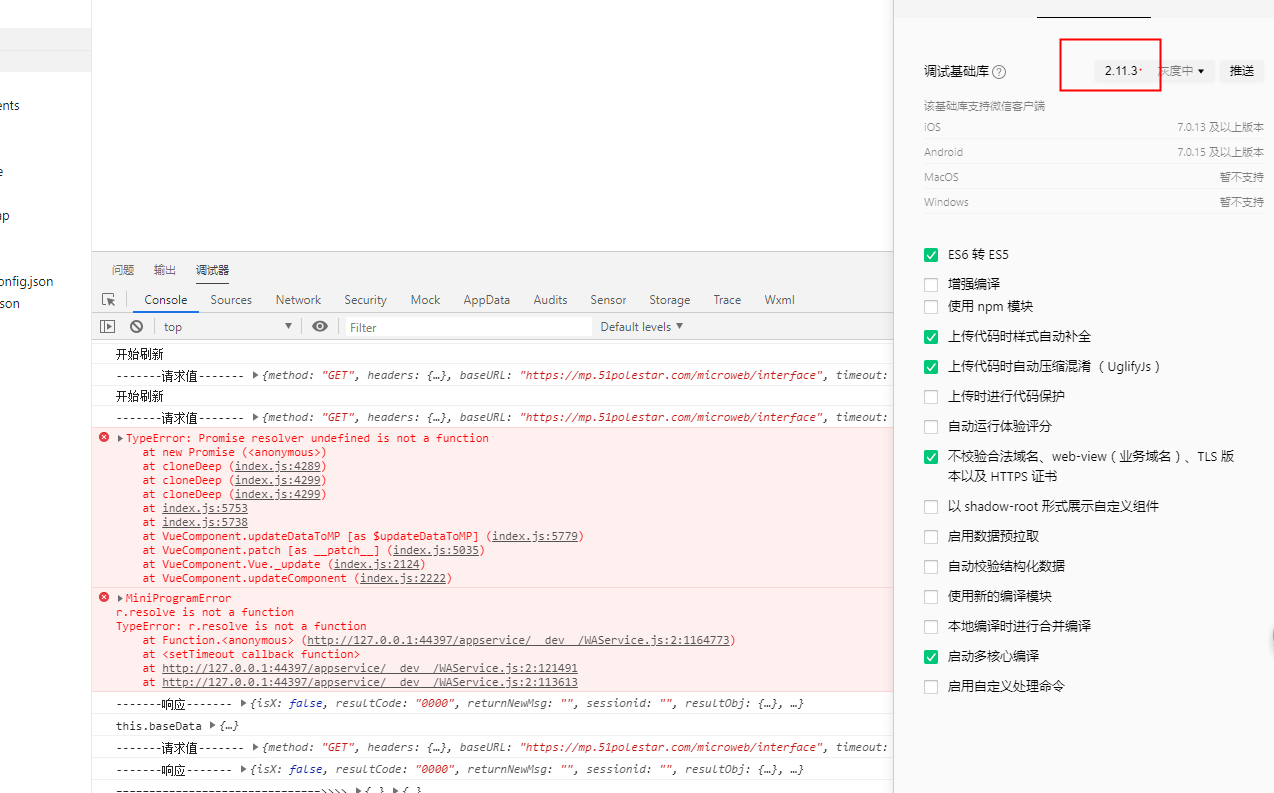Enable 启用数据预拉取 checkbox

click(931, 537)
